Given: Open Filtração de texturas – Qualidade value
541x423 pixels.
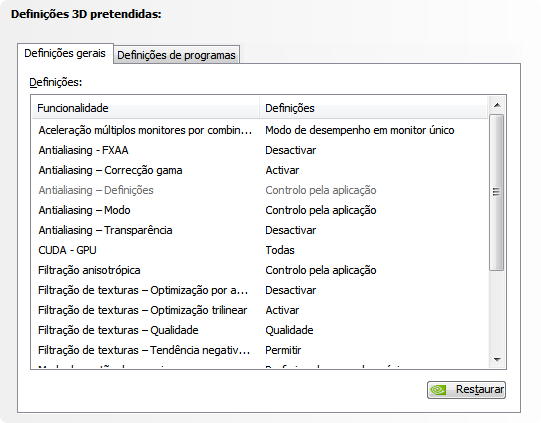Looking at the screenshot, I should (x=289, y=330).
